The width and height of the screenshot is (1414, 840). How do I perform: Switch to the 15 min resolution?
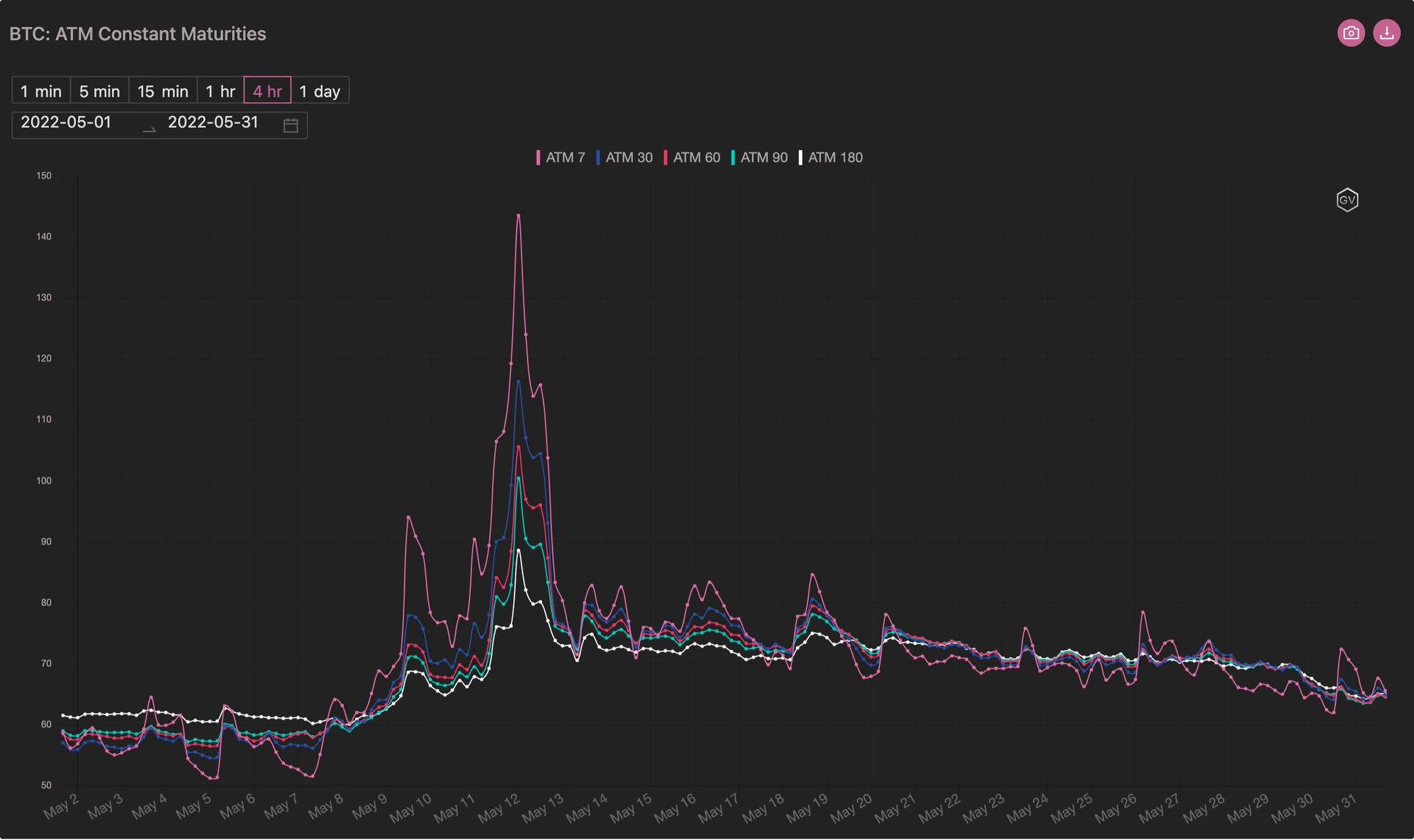coord(163,90)
